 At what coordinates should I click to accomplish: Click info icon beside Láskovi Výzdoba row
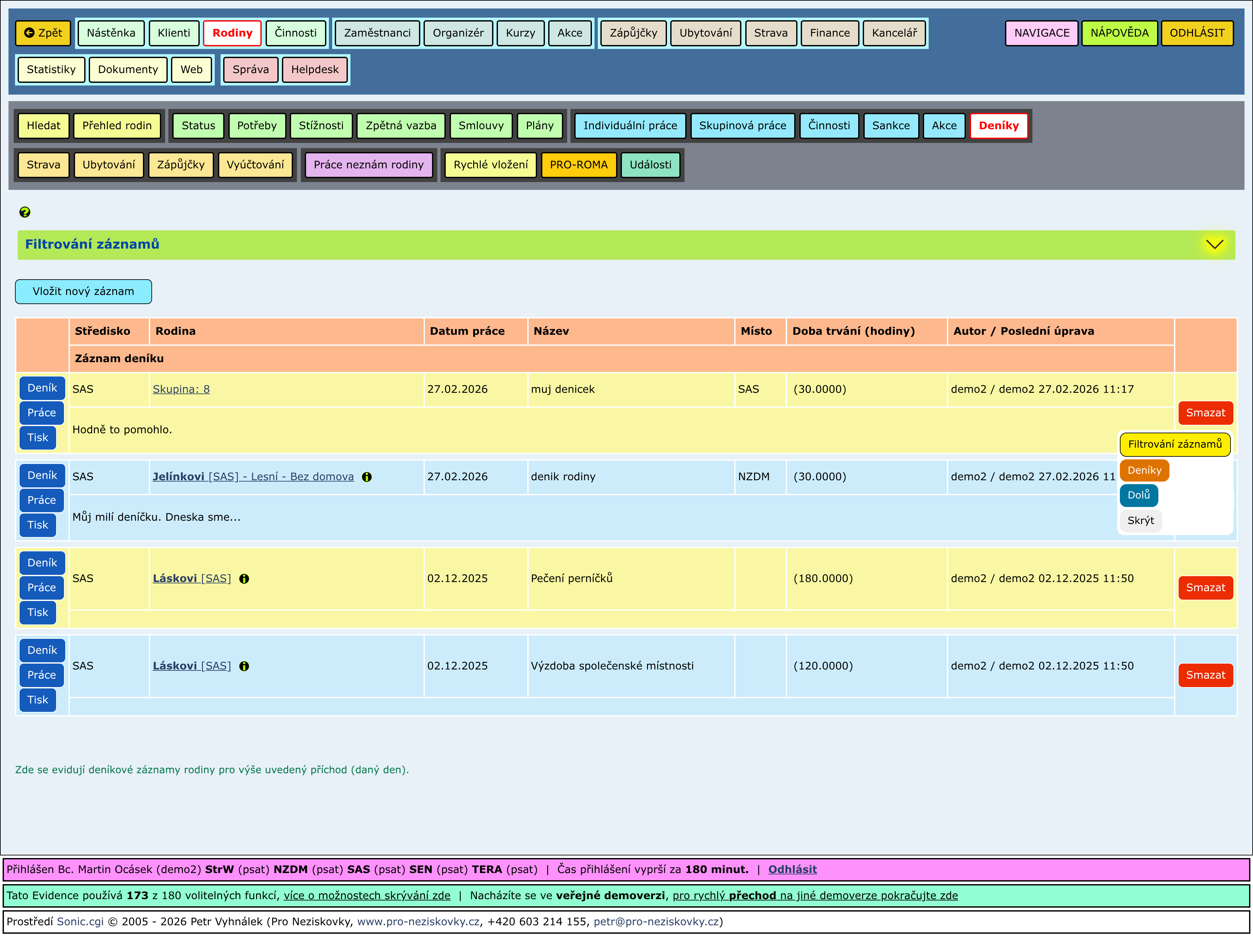244,666
